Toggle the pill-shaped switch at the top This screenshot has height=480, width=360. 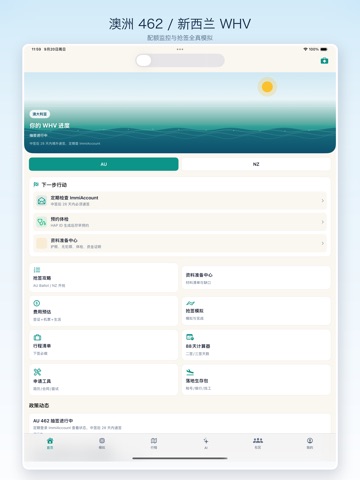pyautogui.click(x=180, y=61)
